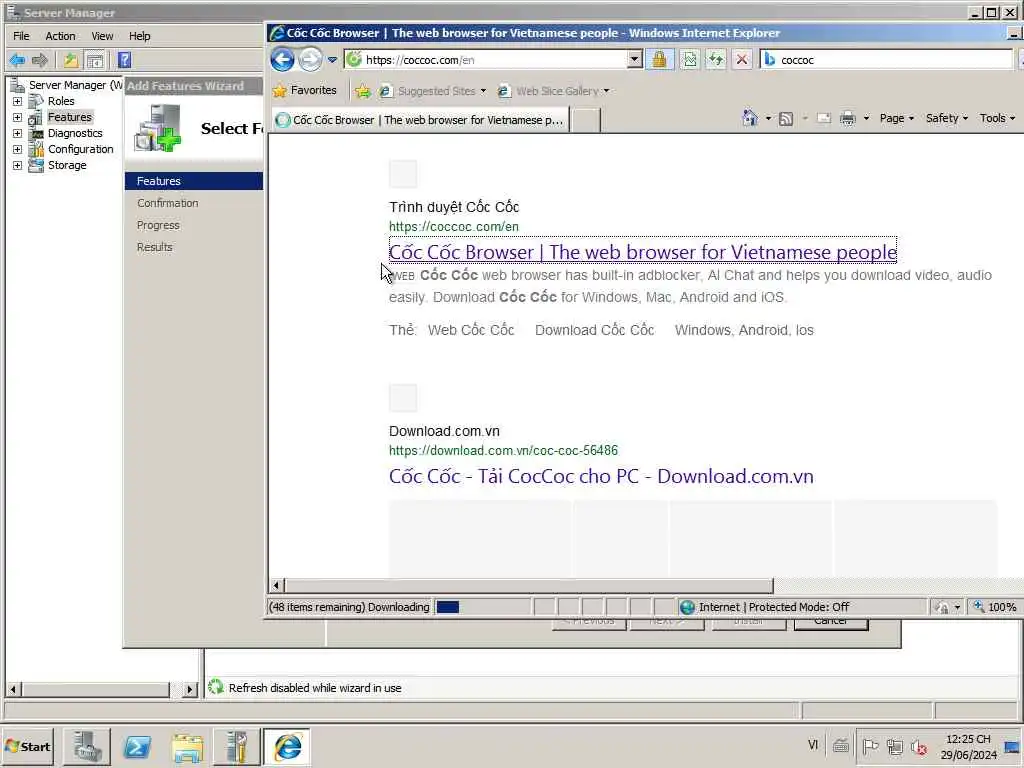Click the Compatibility View icon

click(690, 59)
